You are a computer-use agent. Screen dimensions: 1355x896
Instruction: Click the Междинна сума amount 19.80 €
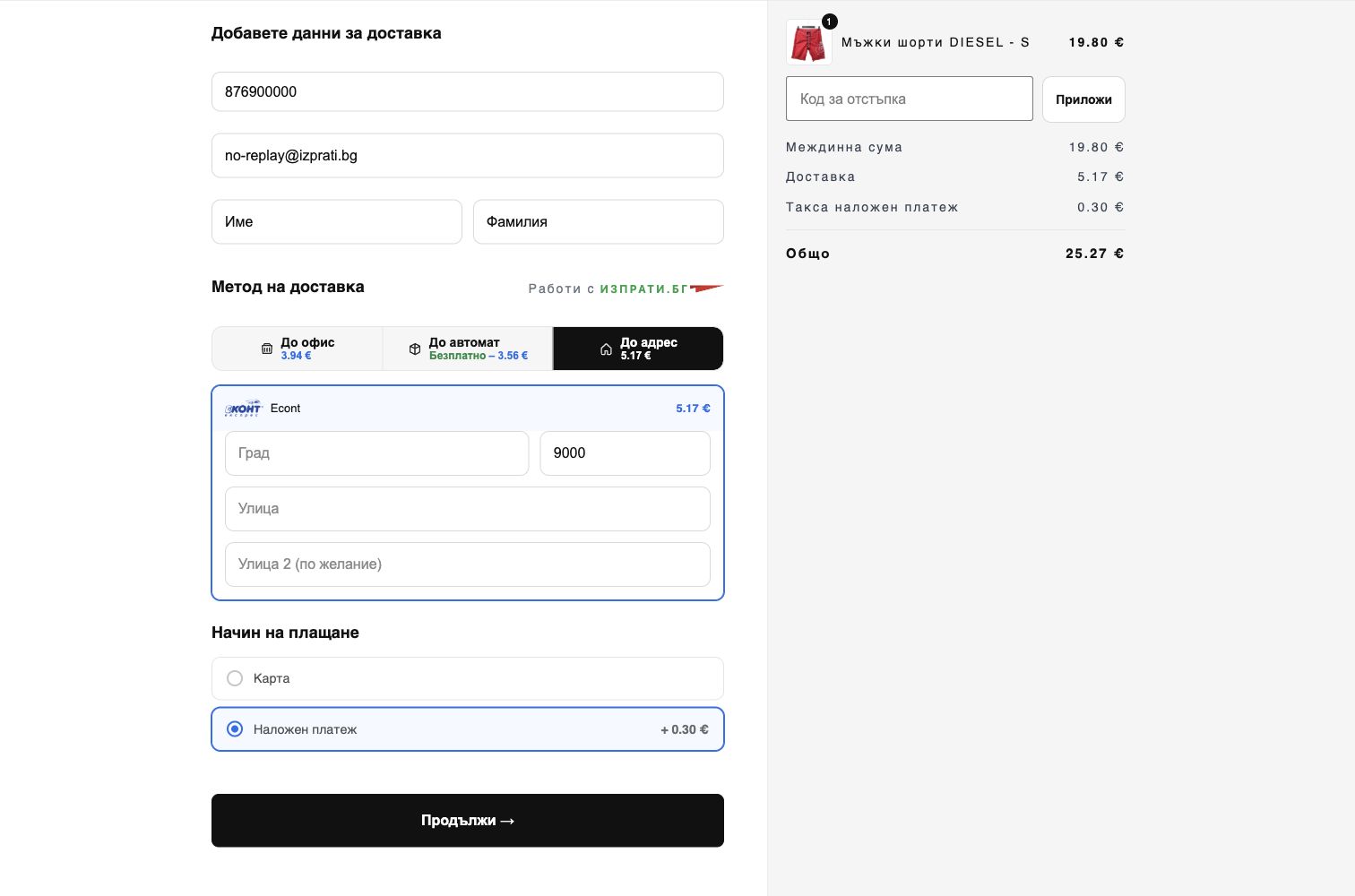(1097, 147)
